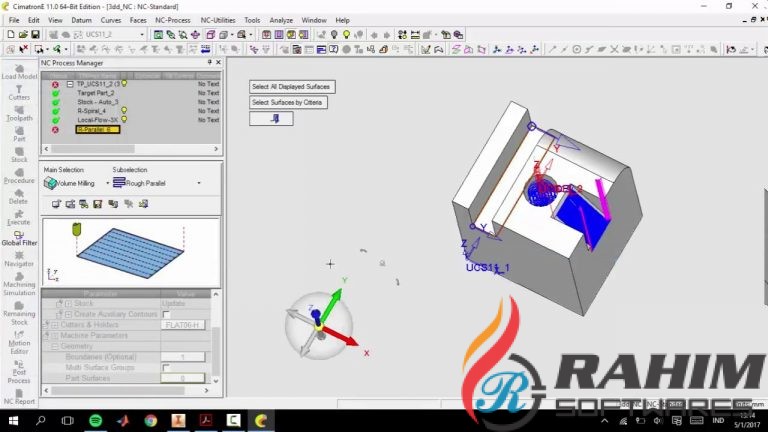Click the process list horizontal scrollbar
768x432 pixels.
point(131,148)
